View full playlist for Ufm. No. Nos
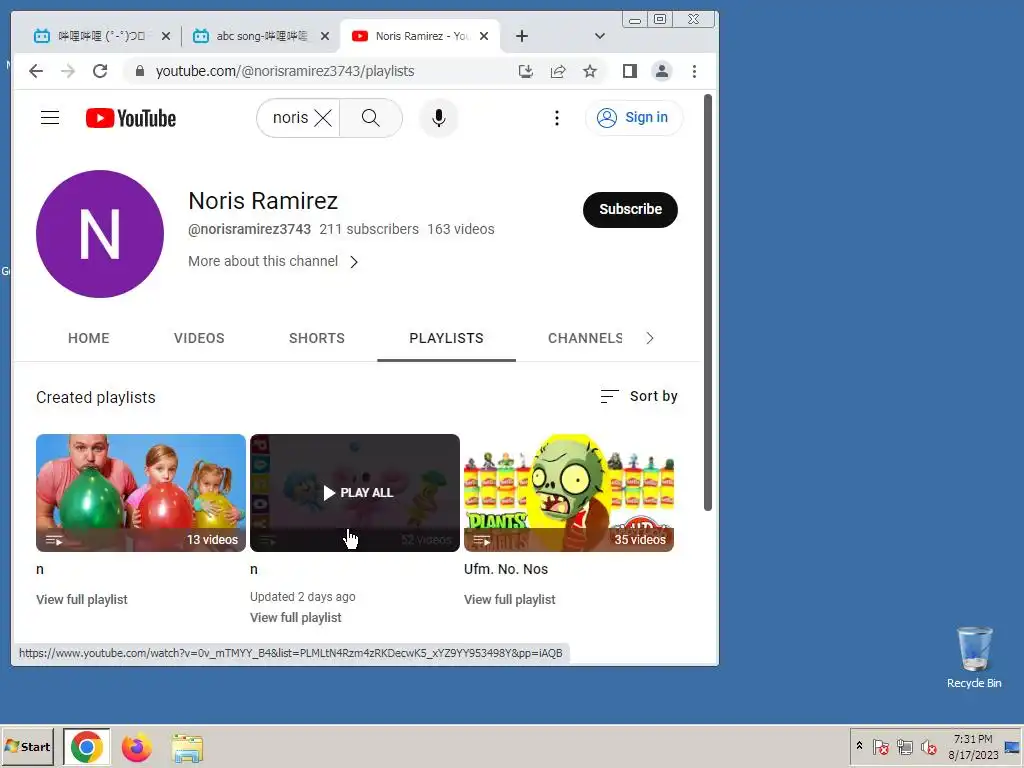 click(510, 600)
